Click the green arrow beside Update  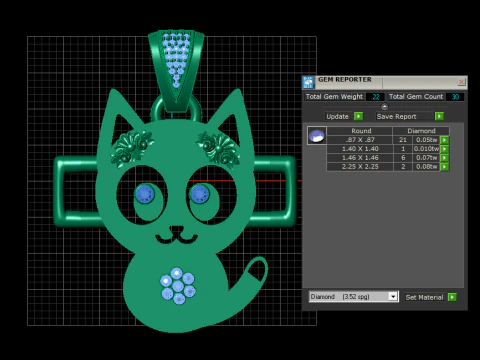(x=358, y=116)
